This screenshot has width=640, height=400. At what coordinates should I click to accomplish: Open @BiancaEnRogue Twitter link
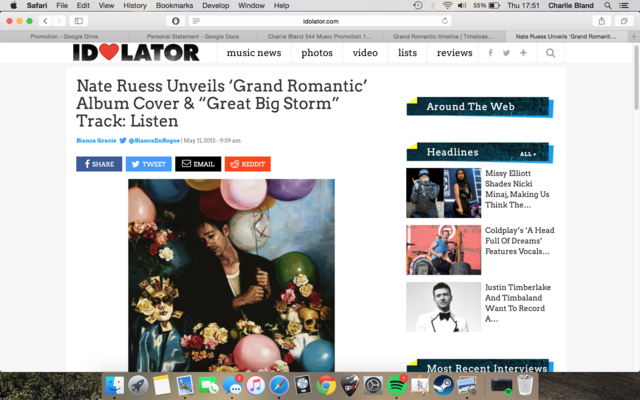click(x=154, y=140)
